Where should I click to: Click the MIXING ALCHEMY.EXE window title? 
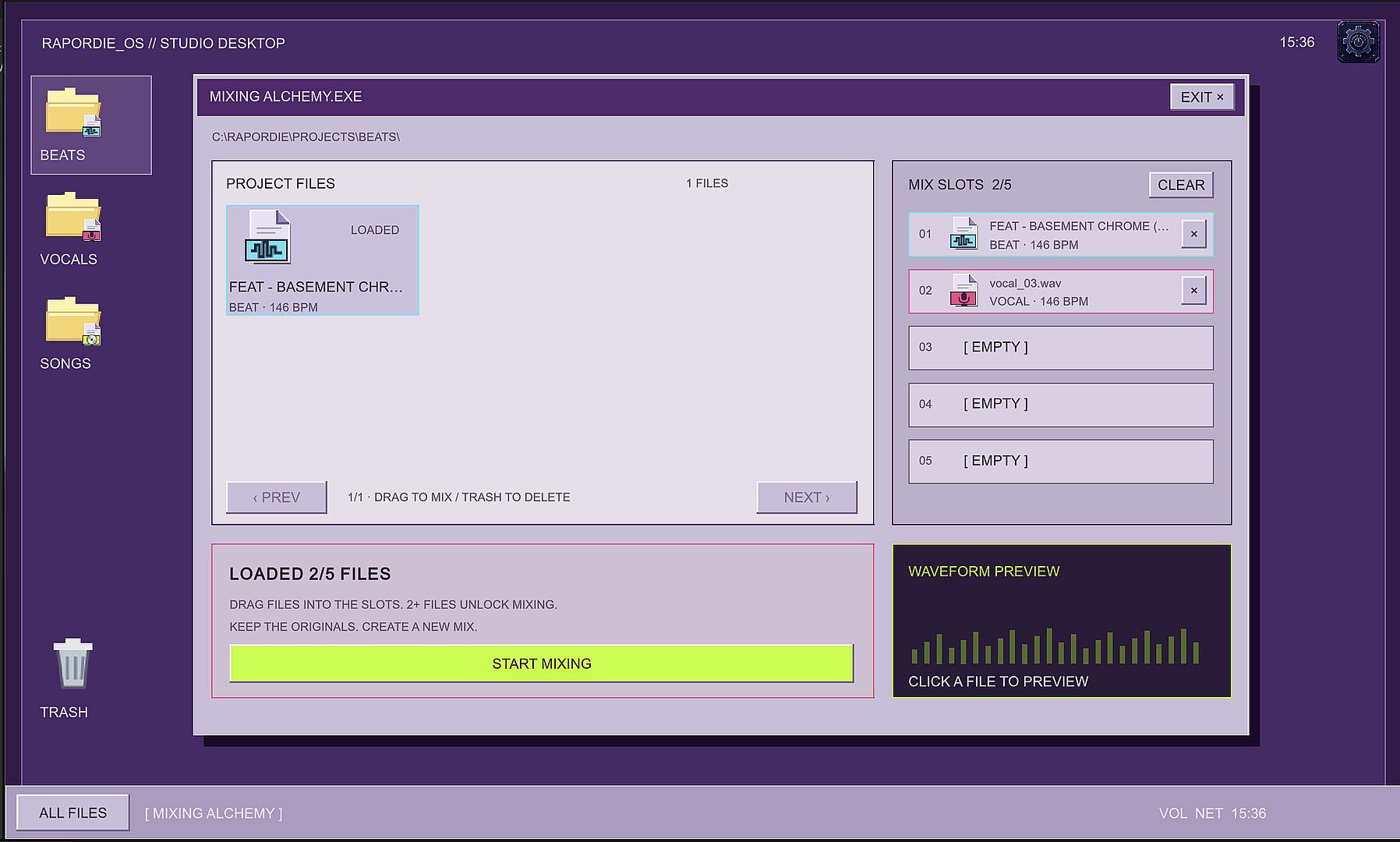click(x=285, y=97)
